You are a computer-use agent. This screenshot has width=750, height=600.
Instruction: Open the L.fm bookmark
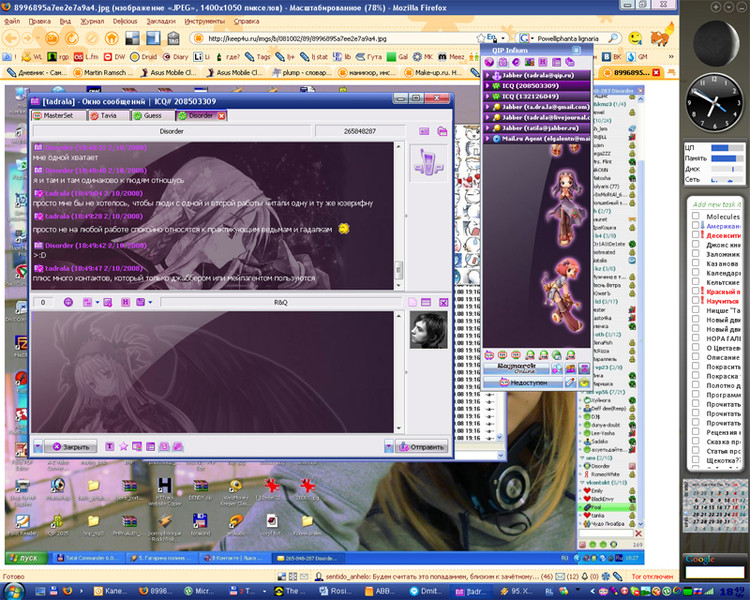click(86, 56)
